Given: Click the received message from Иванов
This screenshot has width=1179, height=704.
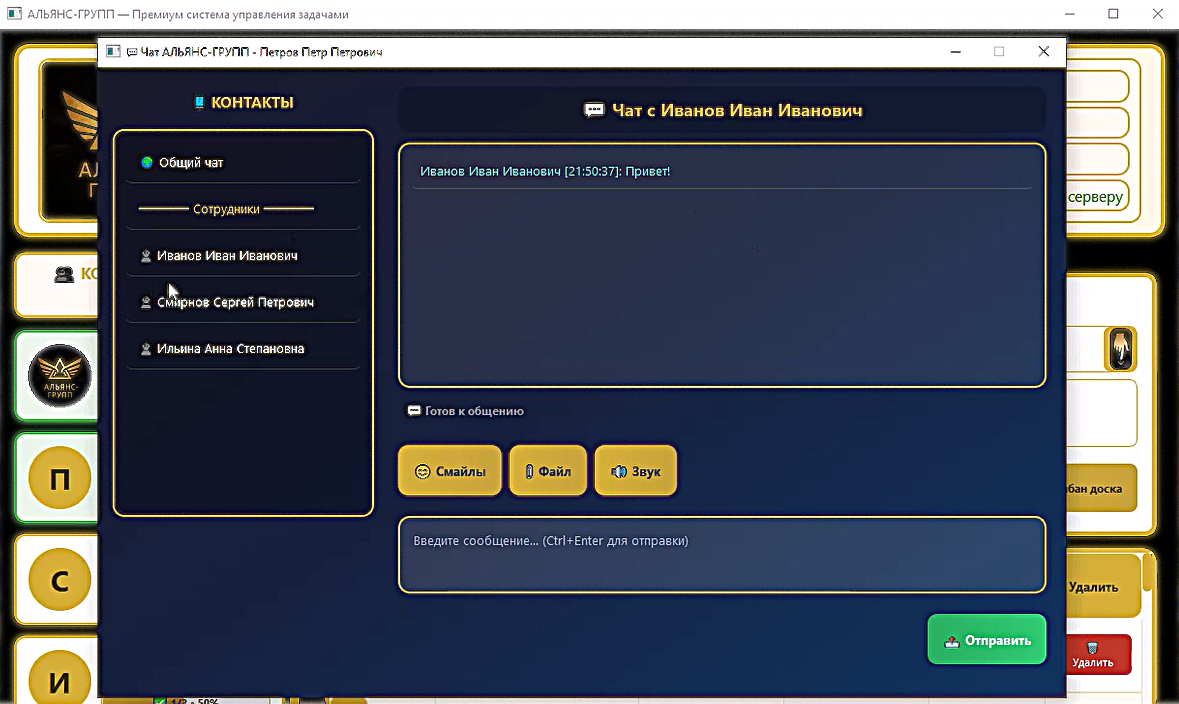Looking at the screenshot, I should point(545,171).
